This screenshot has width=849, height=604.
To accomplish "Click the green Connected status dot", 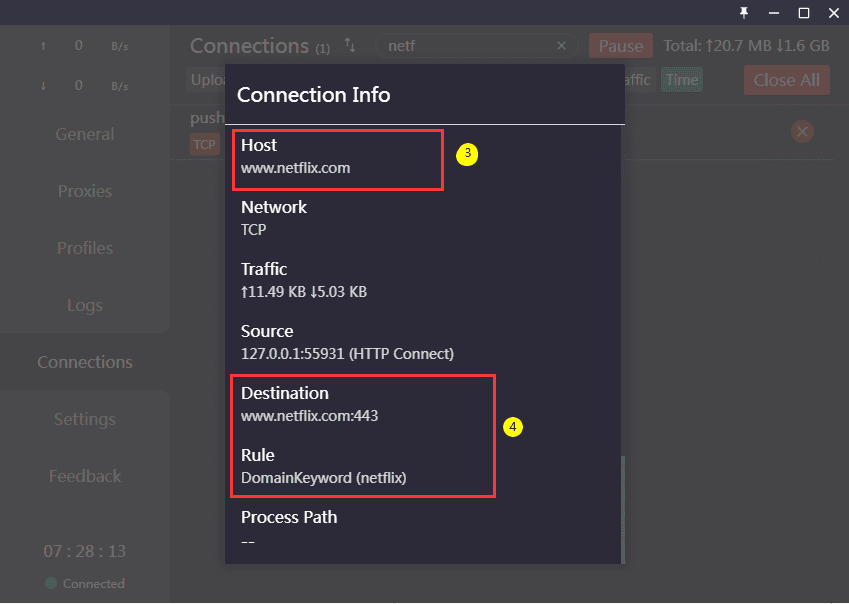I will tap(51, 583).
